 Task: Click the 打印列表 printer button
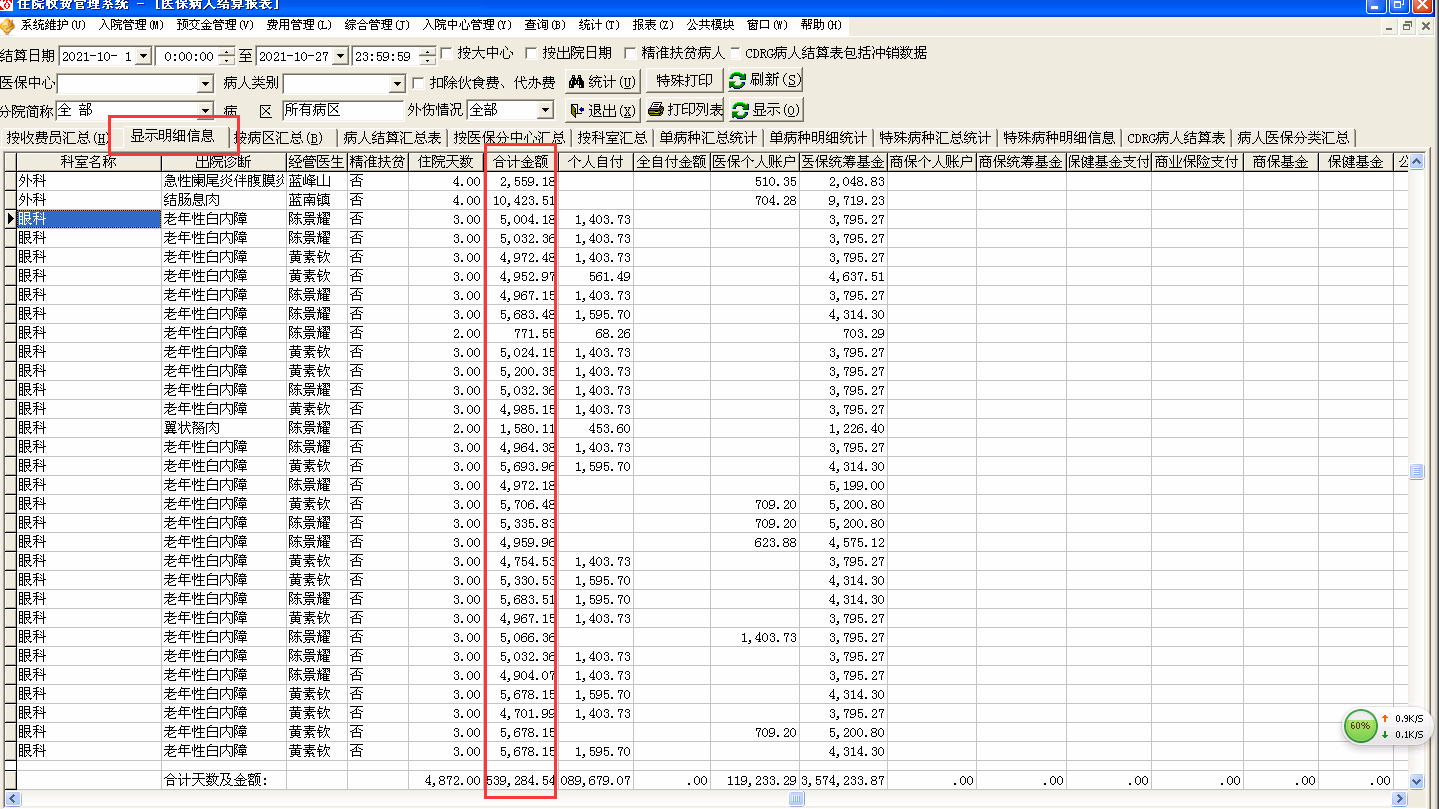(x=685, y=110)
